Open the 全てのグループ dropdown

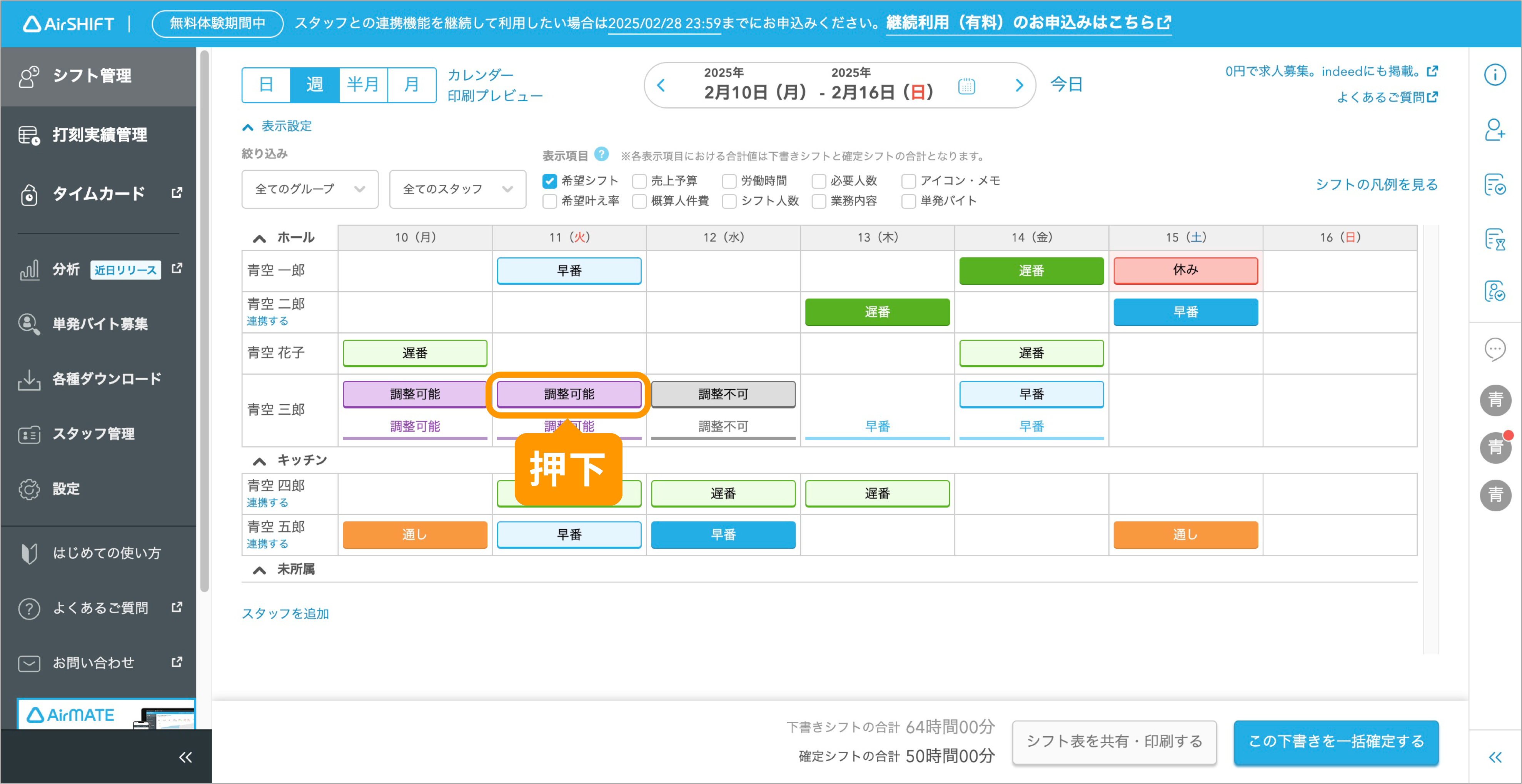[310, 189]
